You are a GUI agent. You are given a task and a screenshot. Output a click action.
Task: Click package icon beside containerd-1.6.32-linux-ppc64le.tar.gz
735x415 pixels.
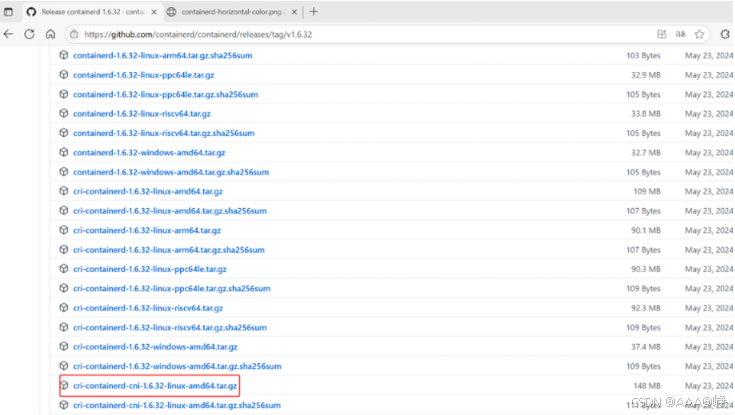pyautogui.click(x=64, y=75)
